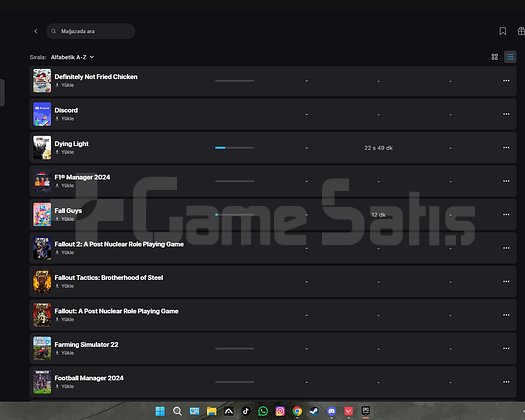
Task: Click Yükle under Discord
Action: 65,119
